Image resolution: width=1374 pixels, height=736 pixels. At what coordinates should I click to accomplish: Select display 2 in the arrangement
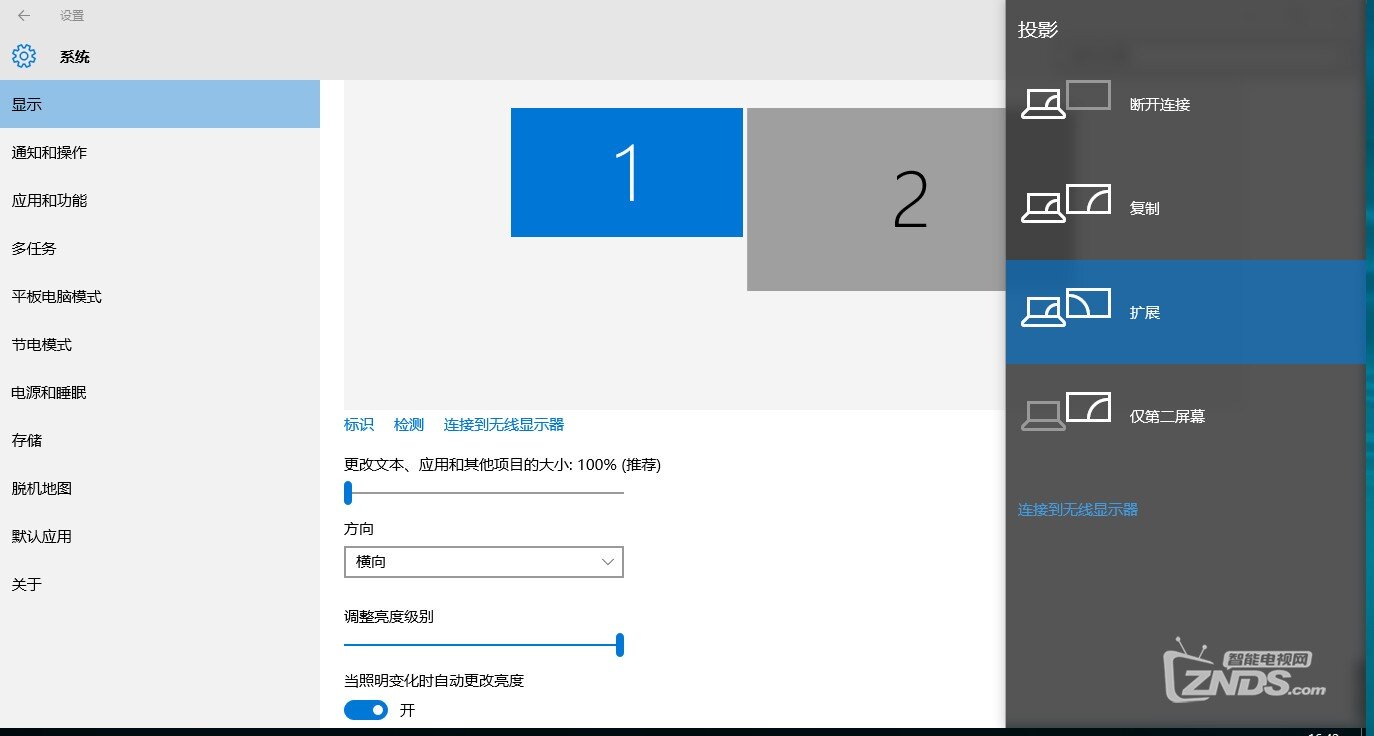coord(876,200)
